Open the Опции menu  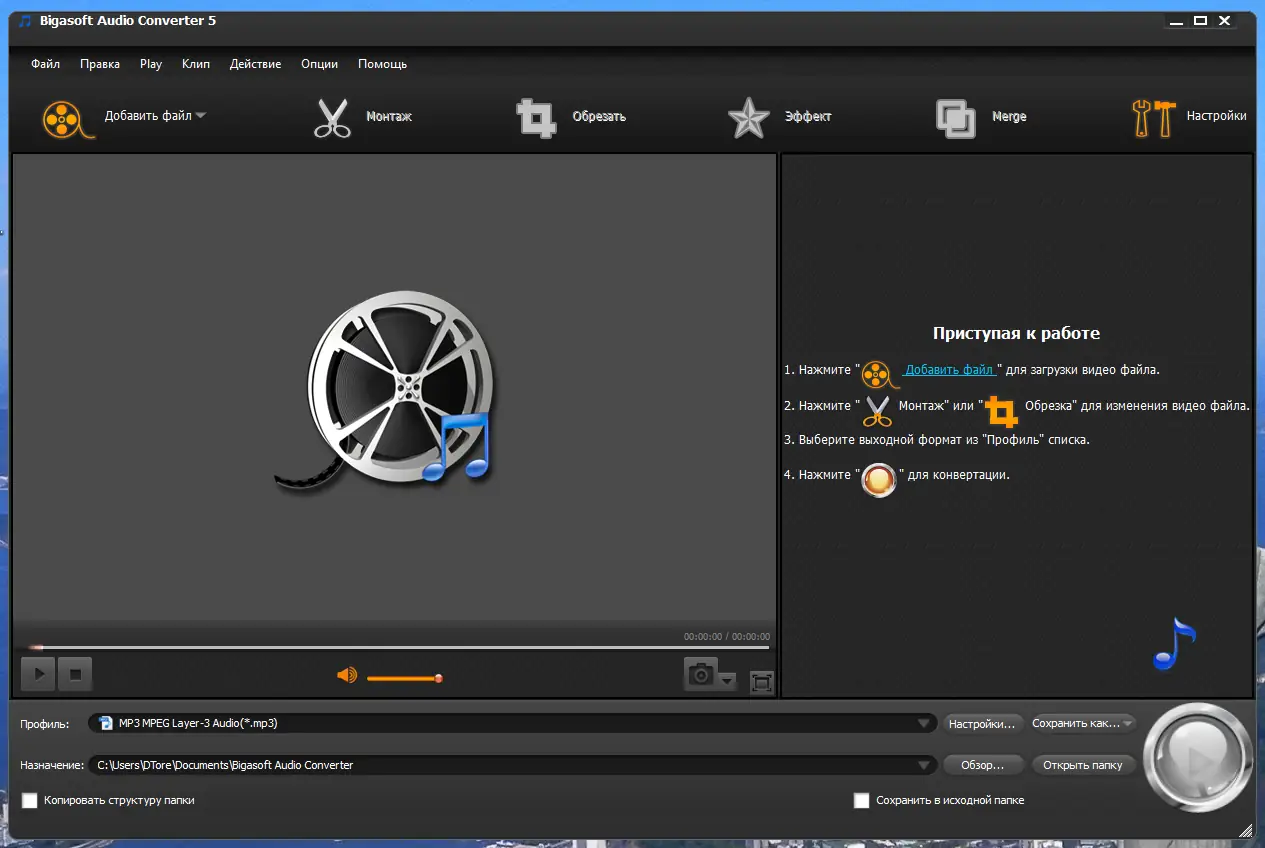[319, 63]
